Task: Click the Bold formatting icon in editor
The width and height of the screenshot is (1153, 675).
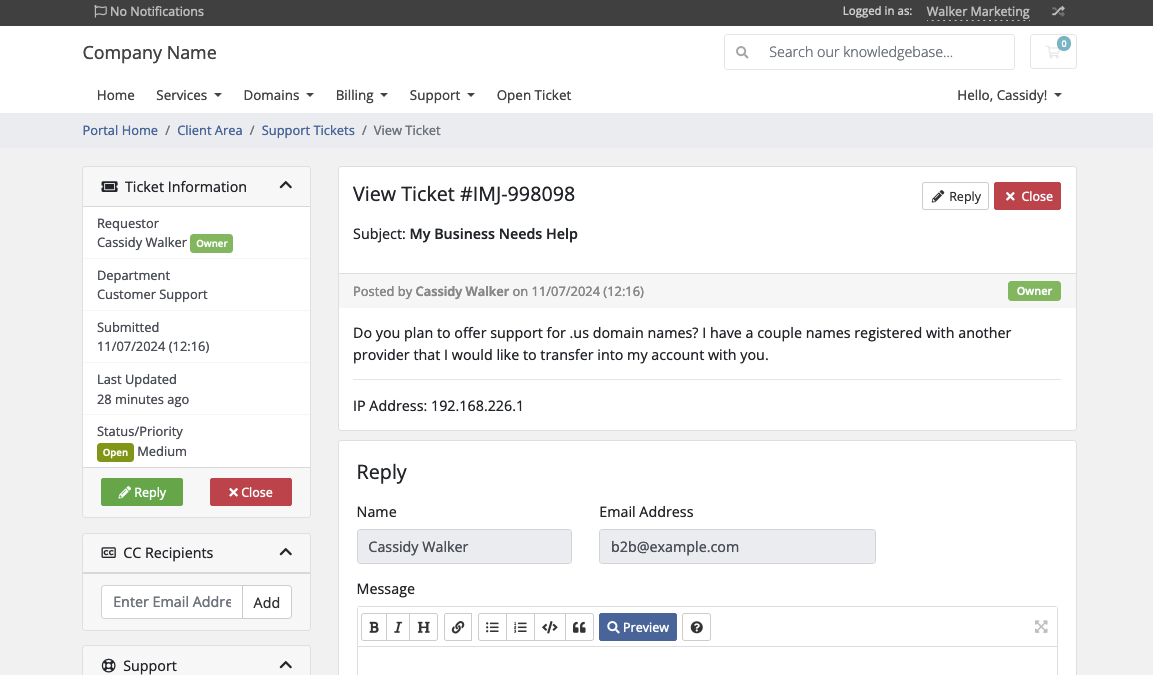Action: coord(374,627)
